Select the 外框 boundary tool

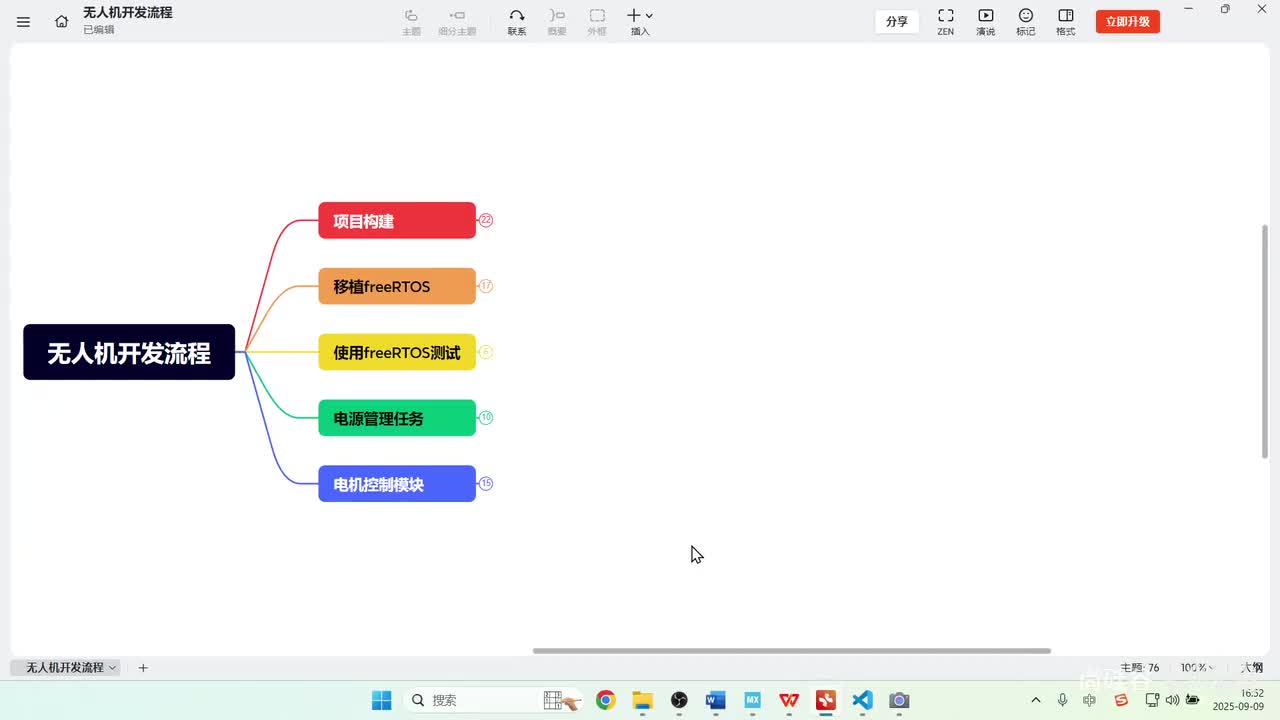(x=597, y=22)
